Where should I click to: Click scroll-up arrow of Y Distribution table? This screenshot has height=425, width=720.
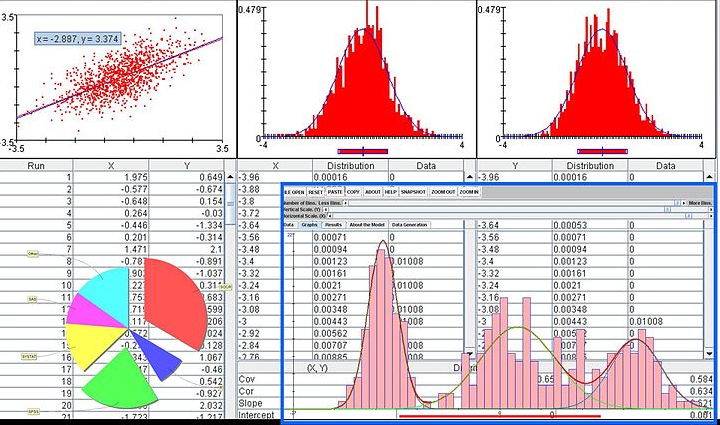[709, 177]
